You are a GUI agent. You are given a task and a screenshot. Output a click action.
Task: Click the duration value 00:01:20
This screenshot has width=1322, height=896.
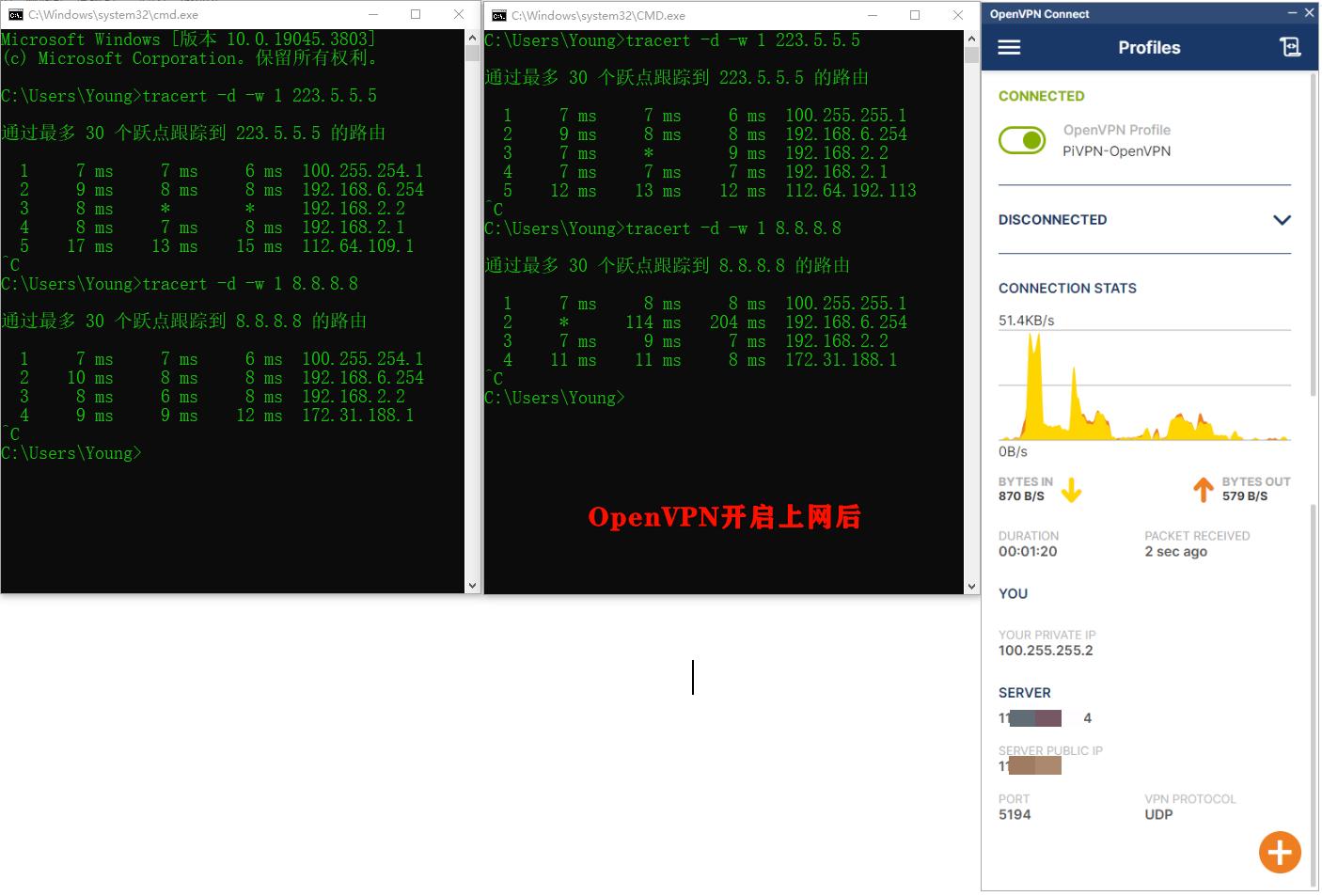tap(1028, 552)
